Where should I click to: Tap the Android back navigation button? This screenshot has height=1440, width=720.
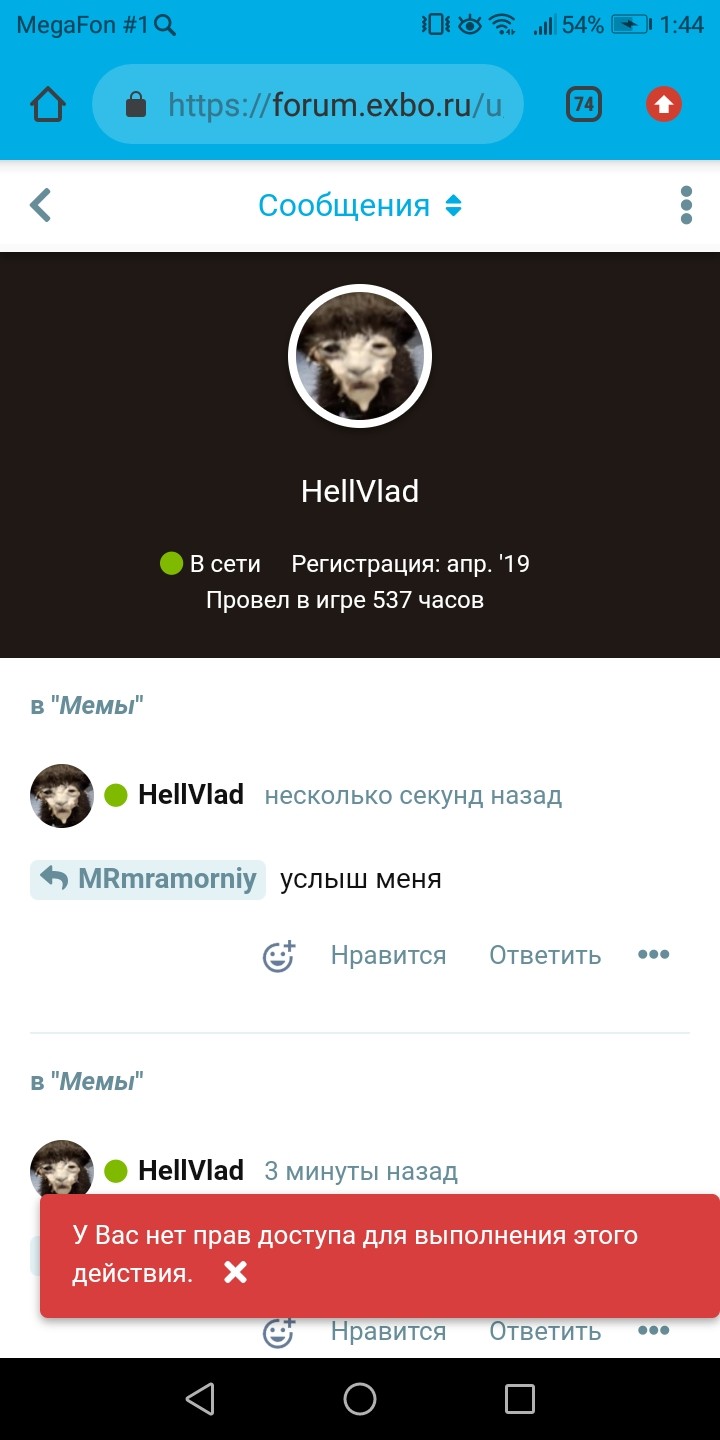click(x=200, y=1399)
